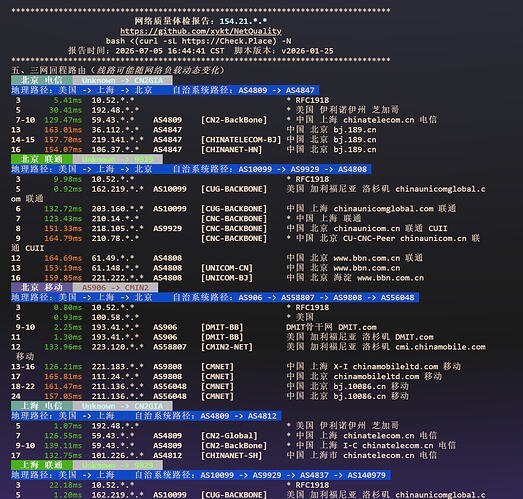Screen dimensions: 523x499
Task: Click the AS path AS10099 -> AS9929 -> AS4808
Action: pos(303,169)
